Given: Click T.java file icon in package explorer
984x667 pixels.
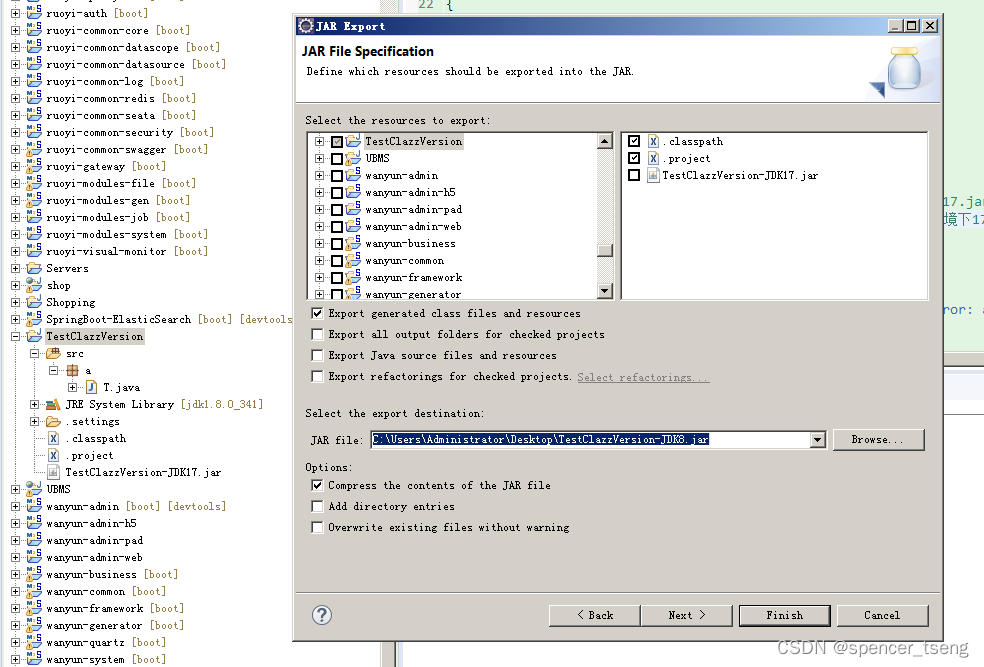Looking at the screenshot, I should coord(92,387).
